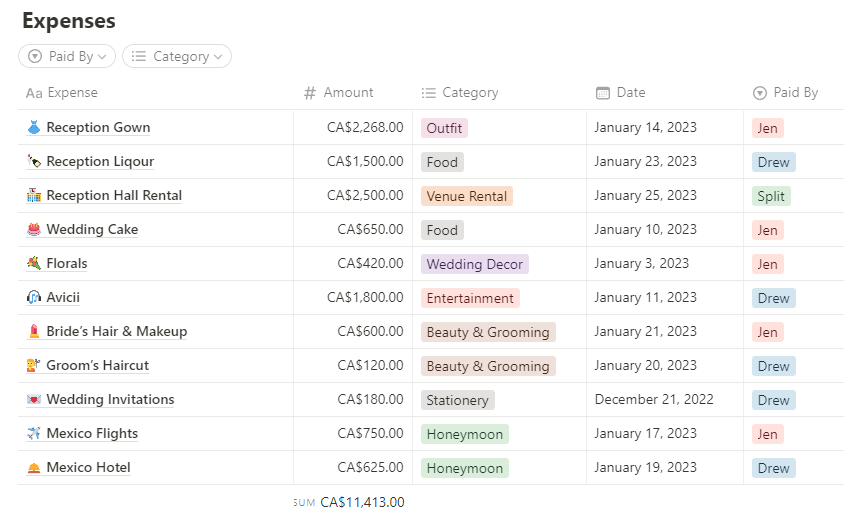The height and width of the screenshot is (521, 862).
Task: Click the cake icon beside Wedding Cake
Action: (x=34, y=230)
